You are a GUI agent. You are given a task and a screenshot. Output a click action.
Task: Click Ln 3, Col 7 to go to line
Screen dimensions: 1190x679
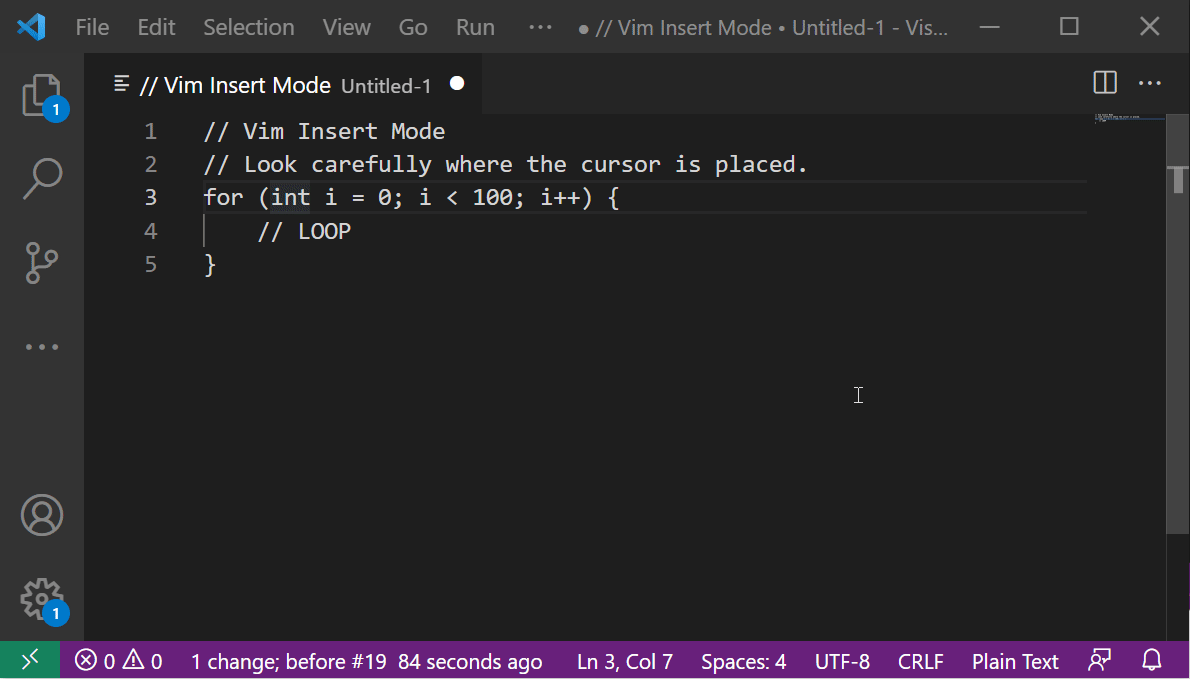coord(625,662)
